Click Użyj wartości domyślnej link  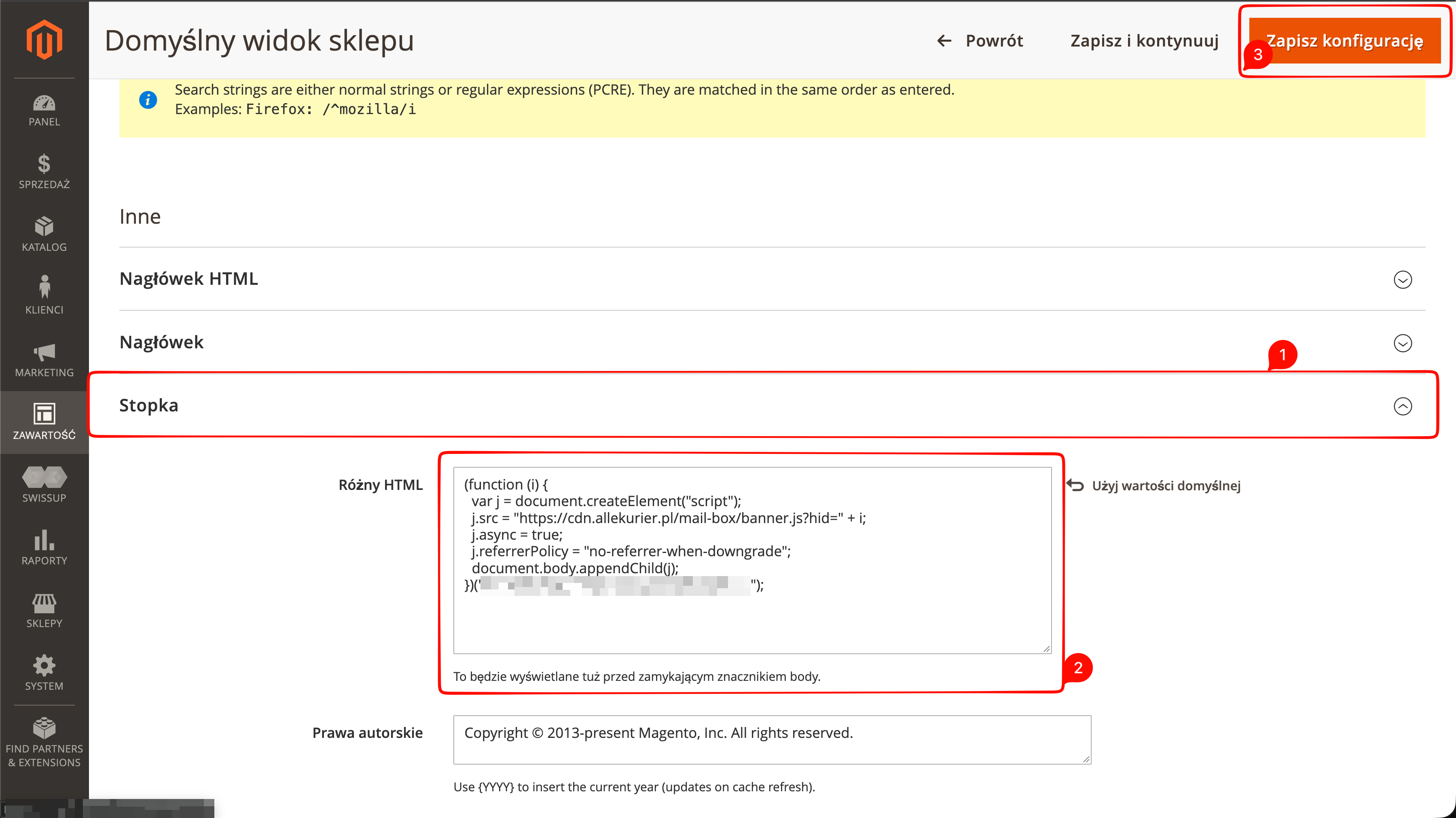(1166, 485)
